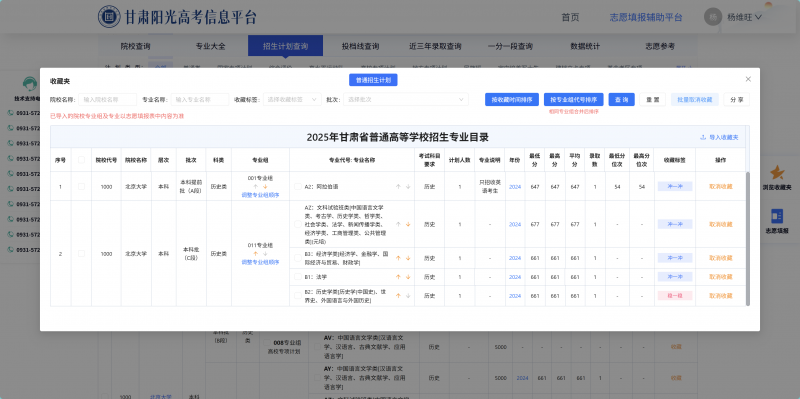The image size is (800, 399).
Task: Open the 收藏标签 dropdown
Action: pos(292,99)
